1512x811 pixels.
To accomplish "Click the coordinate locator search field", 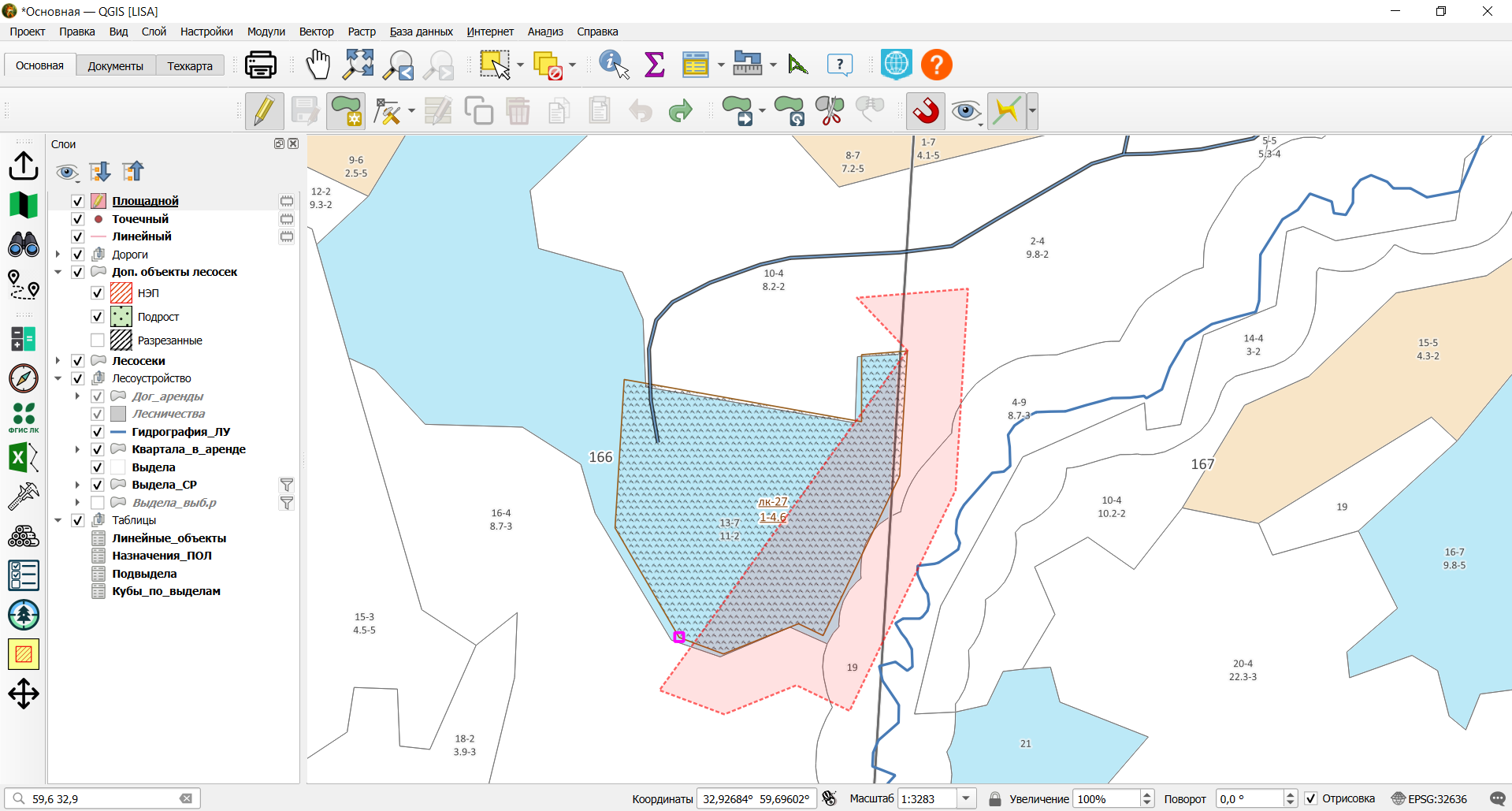I will (102, 798).
